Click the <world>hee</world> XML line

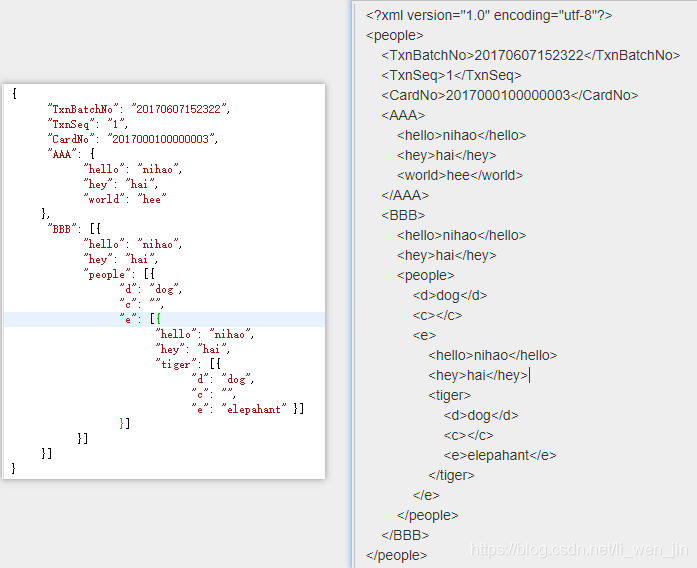[460, 175]
